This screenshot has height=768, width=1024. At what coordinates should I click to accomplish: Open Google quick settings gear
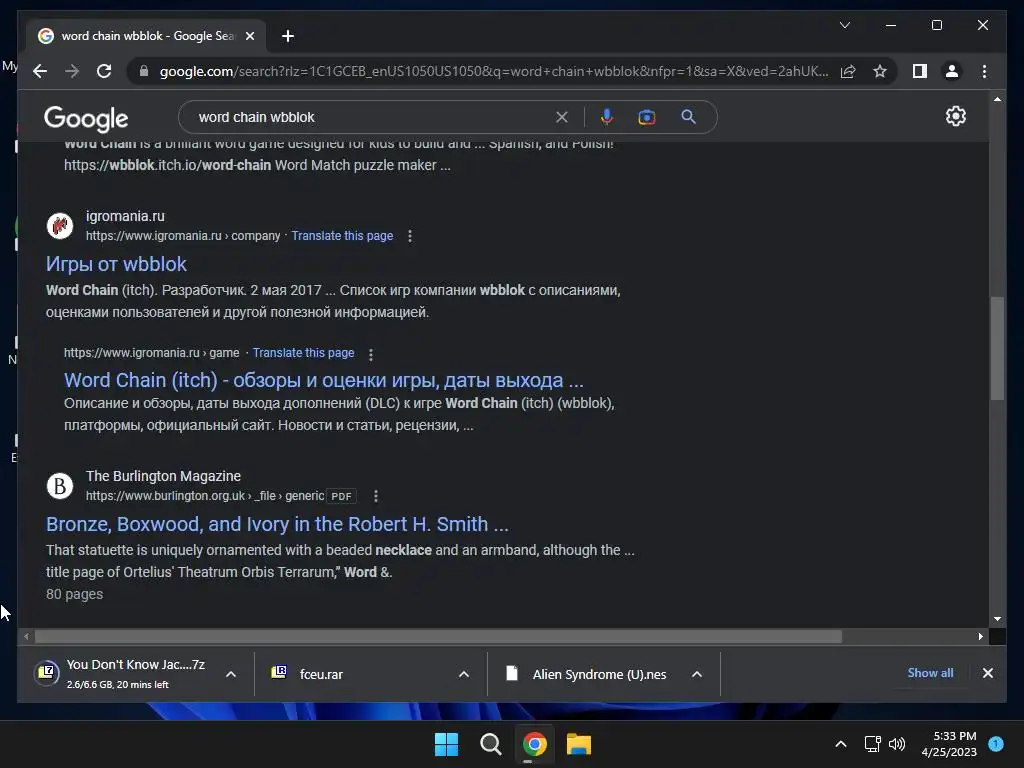pos(955,116)
